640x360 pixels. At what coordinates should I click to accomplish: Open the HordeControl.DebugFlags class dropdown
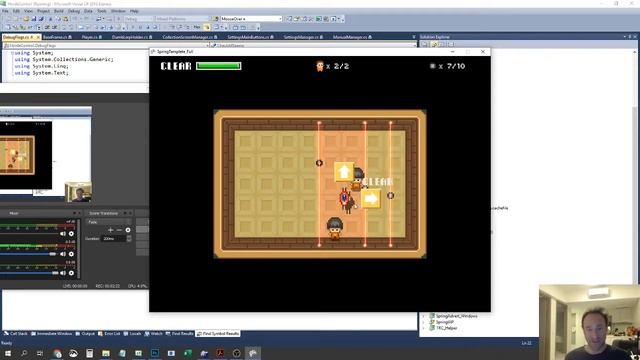[x=107, y=45]
